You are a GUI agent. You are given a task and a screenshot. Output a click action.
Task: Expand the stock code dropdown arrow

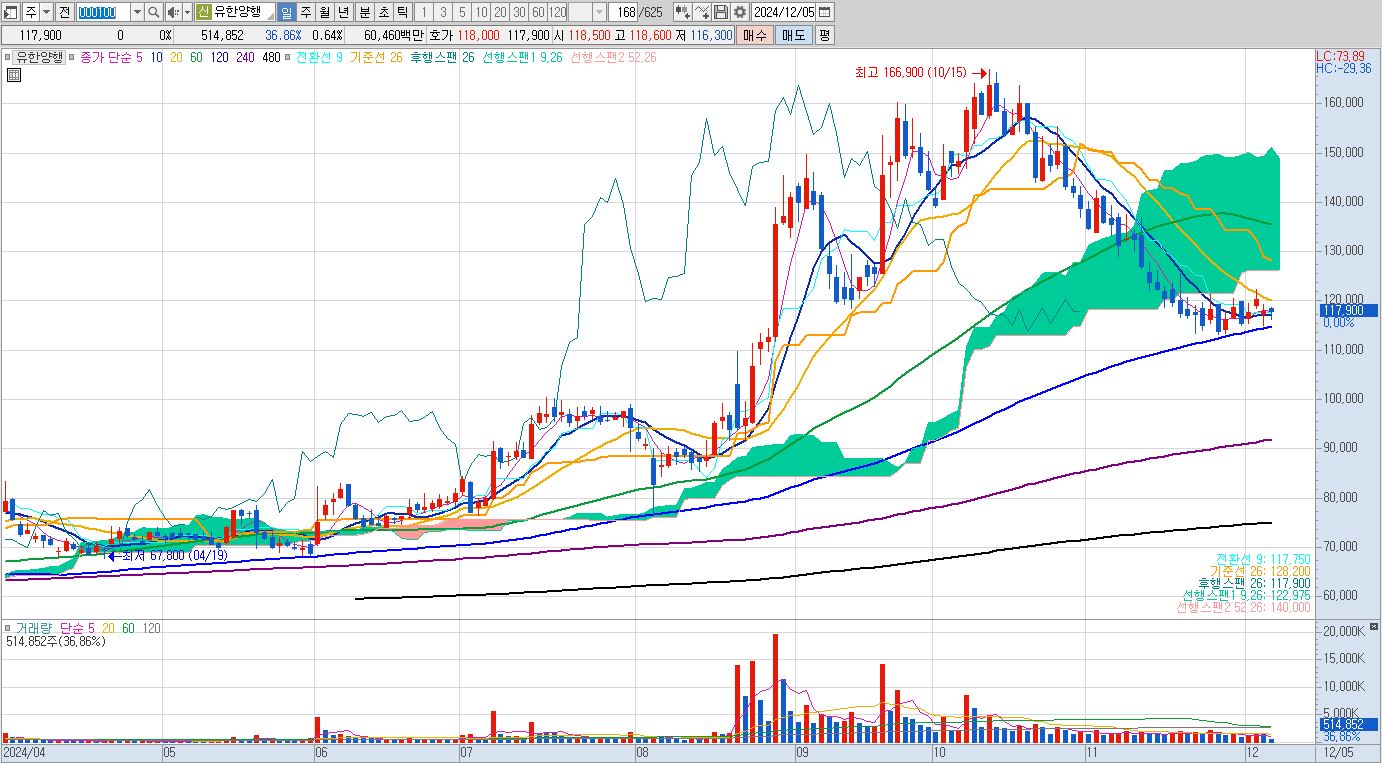click(x=137, y=12)
